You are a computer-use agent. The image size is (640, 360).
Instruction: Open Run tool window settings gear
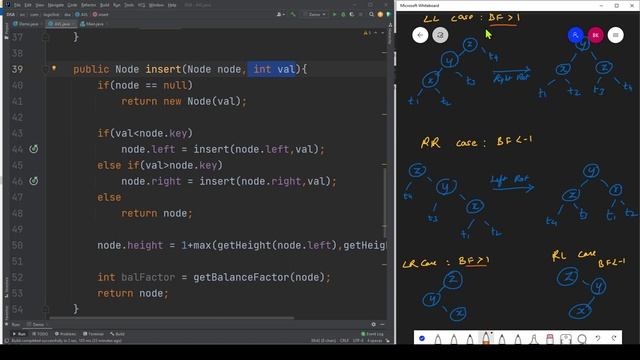pyautogui.click(x=373, y=324)
